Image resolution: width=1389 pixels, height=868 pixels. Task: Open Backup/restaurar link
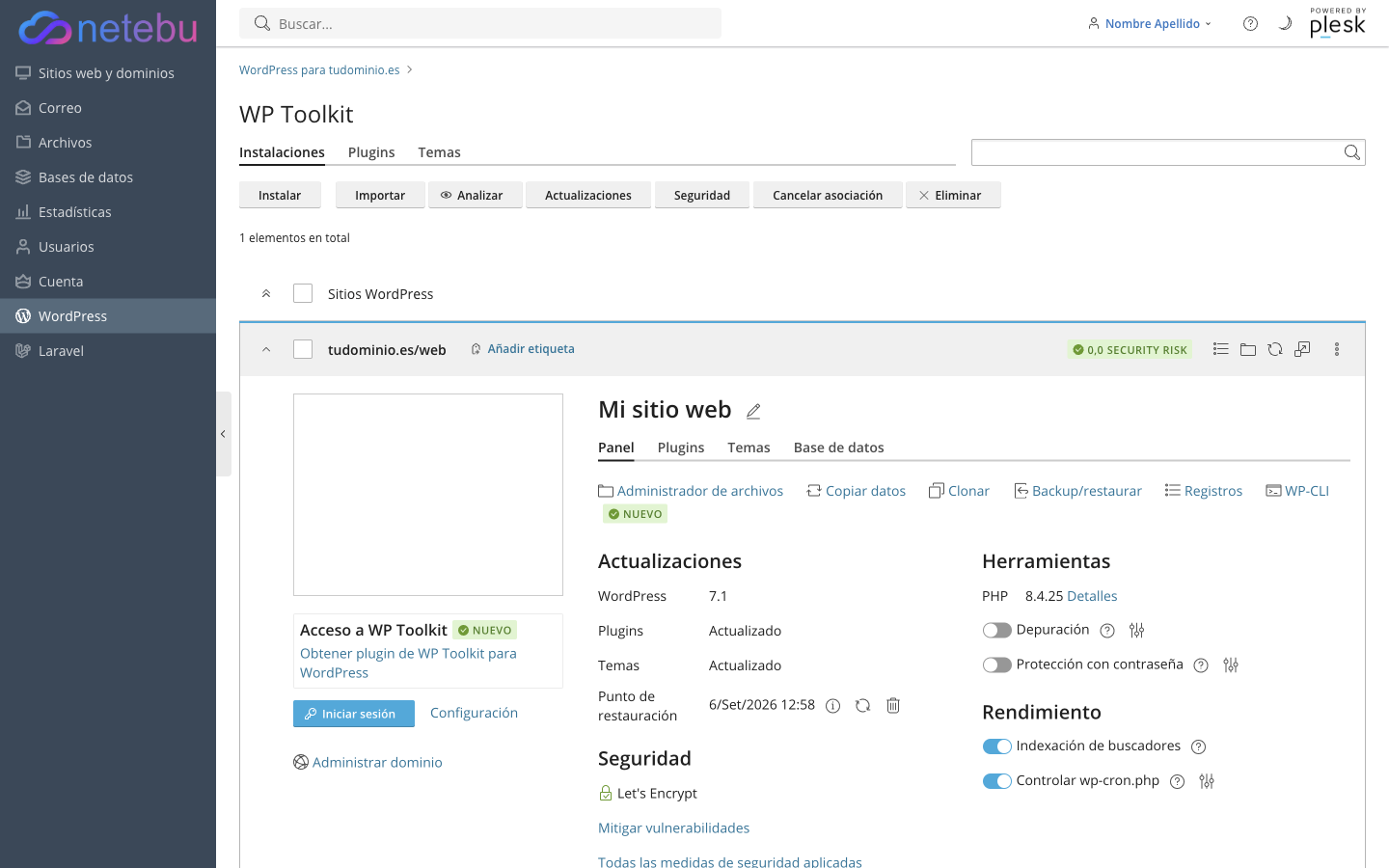1077,491
